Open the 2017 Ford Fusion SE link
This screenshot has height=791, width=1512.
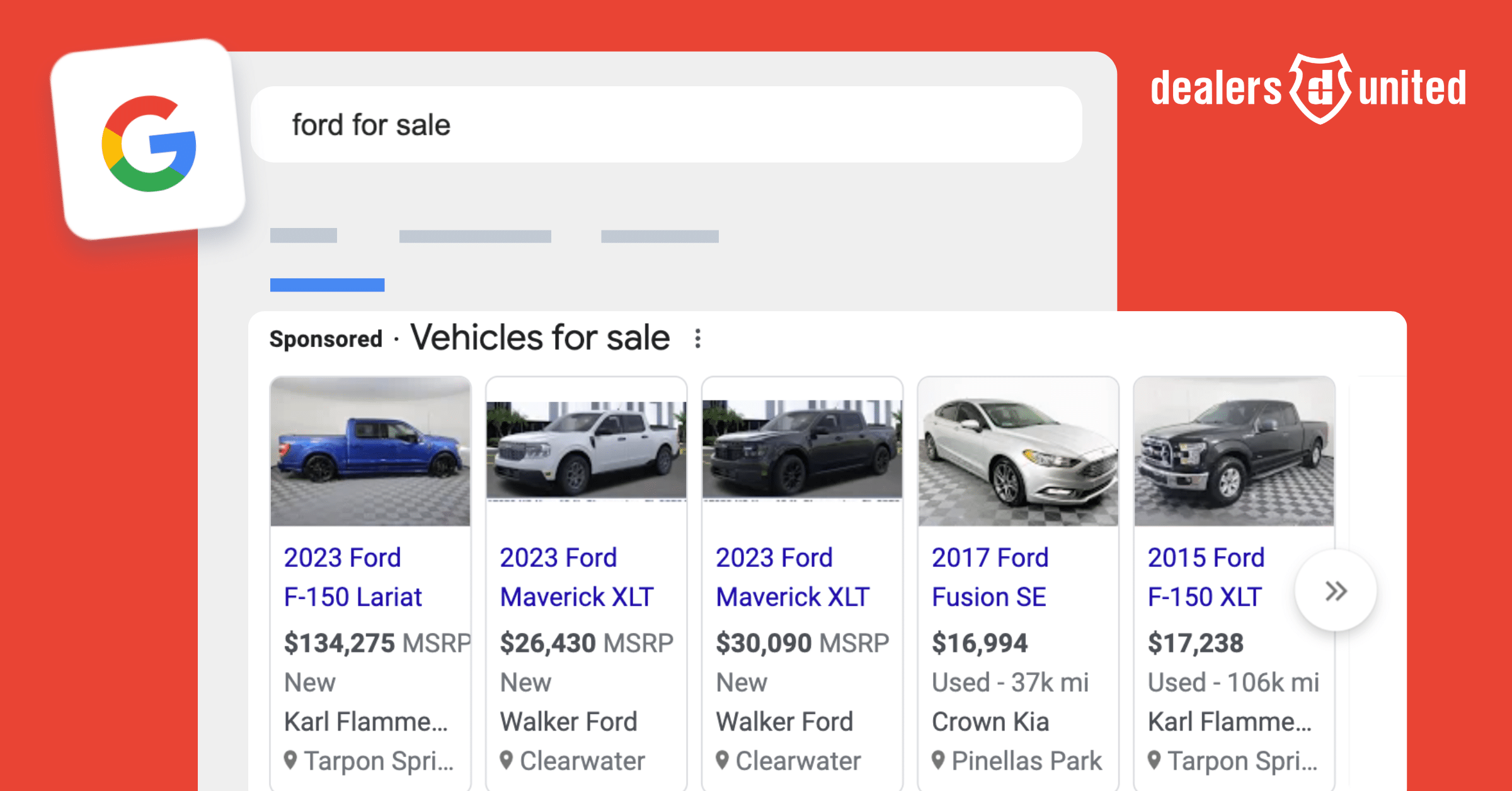point(990,577)
